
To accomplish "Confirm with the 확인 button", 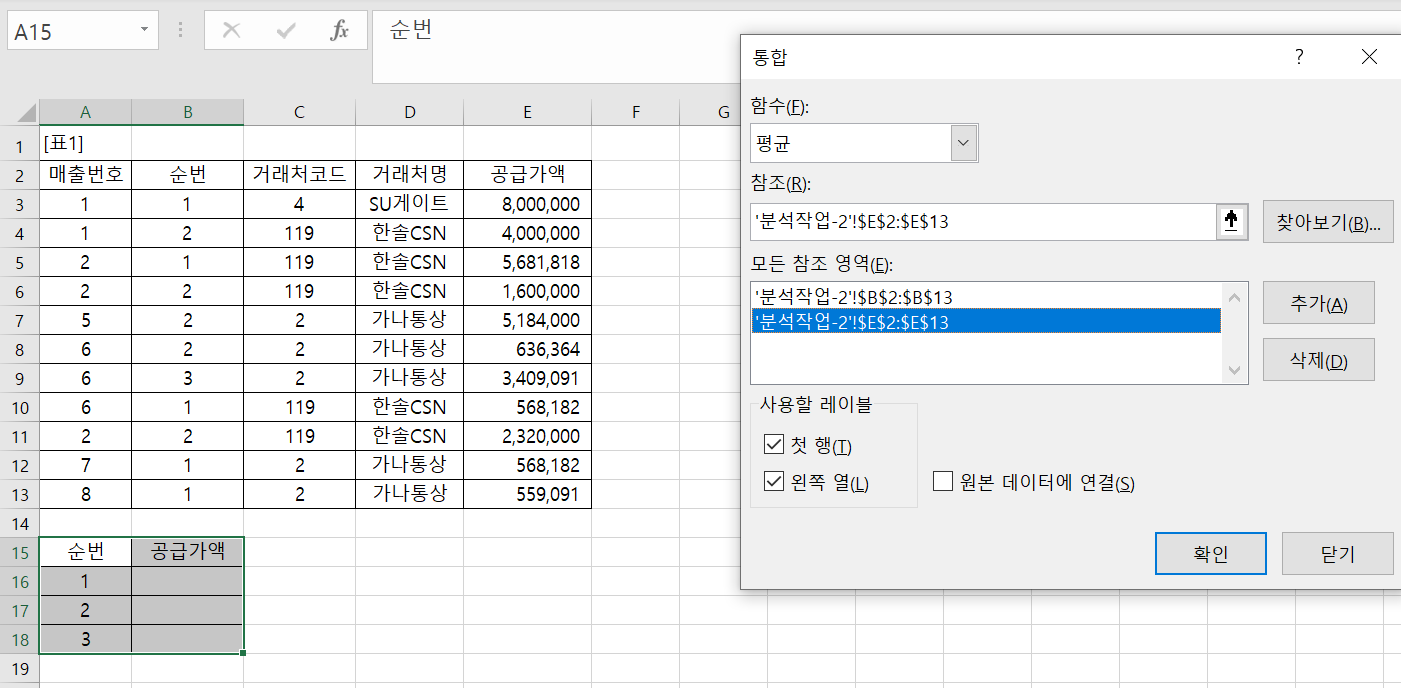I will pos(1210,553).
